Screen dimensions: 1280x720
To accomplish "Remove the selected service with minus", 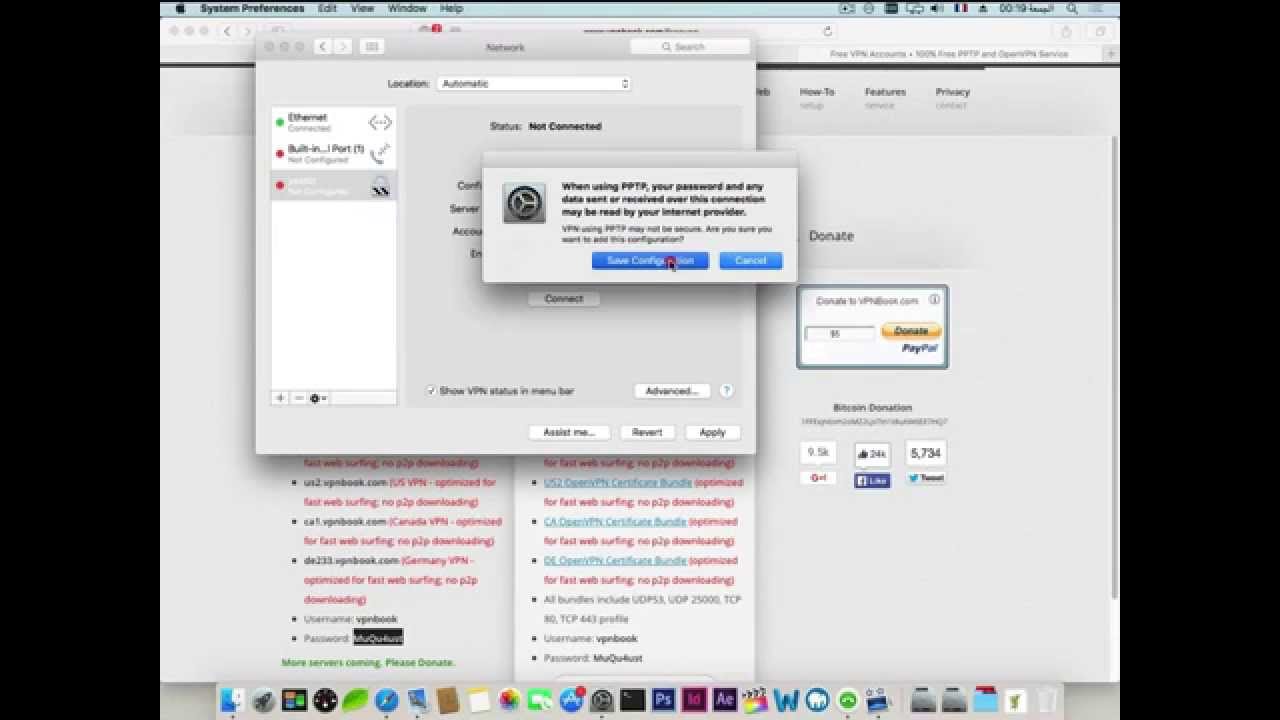I will tap(298, 398).
